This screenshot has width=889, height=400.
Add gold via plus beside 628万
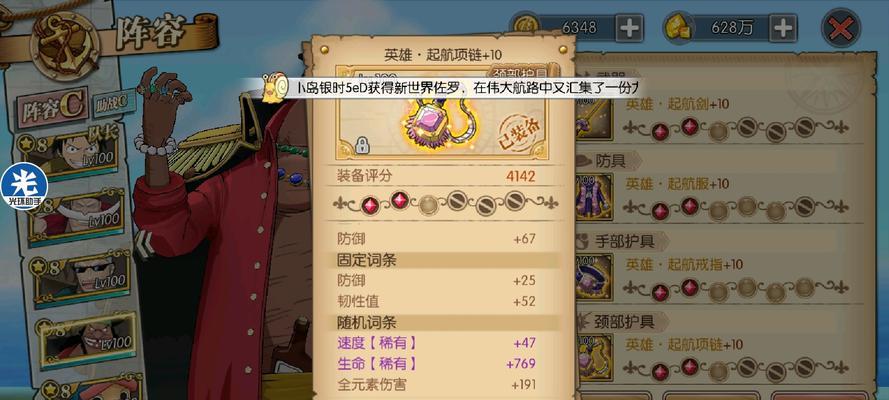[784, 28]
